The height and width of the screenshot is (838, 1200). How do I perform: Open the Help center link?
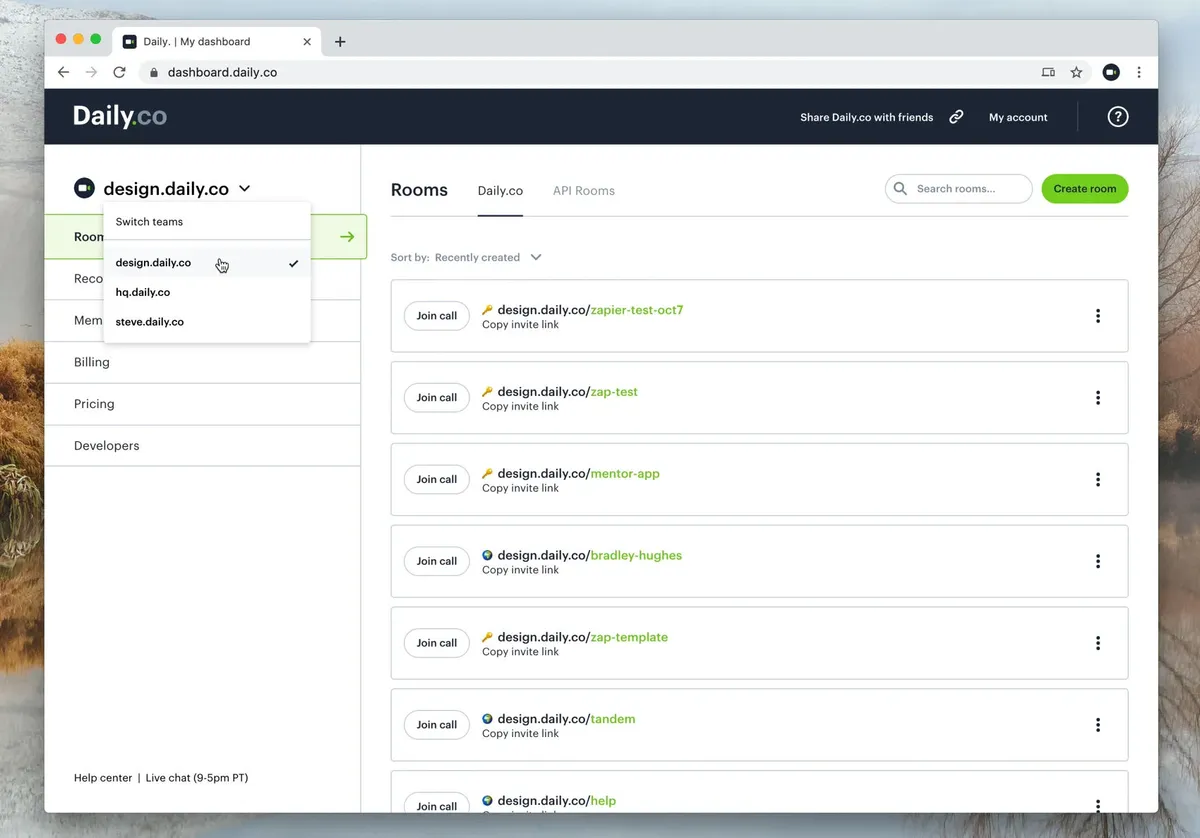(103, 778)
